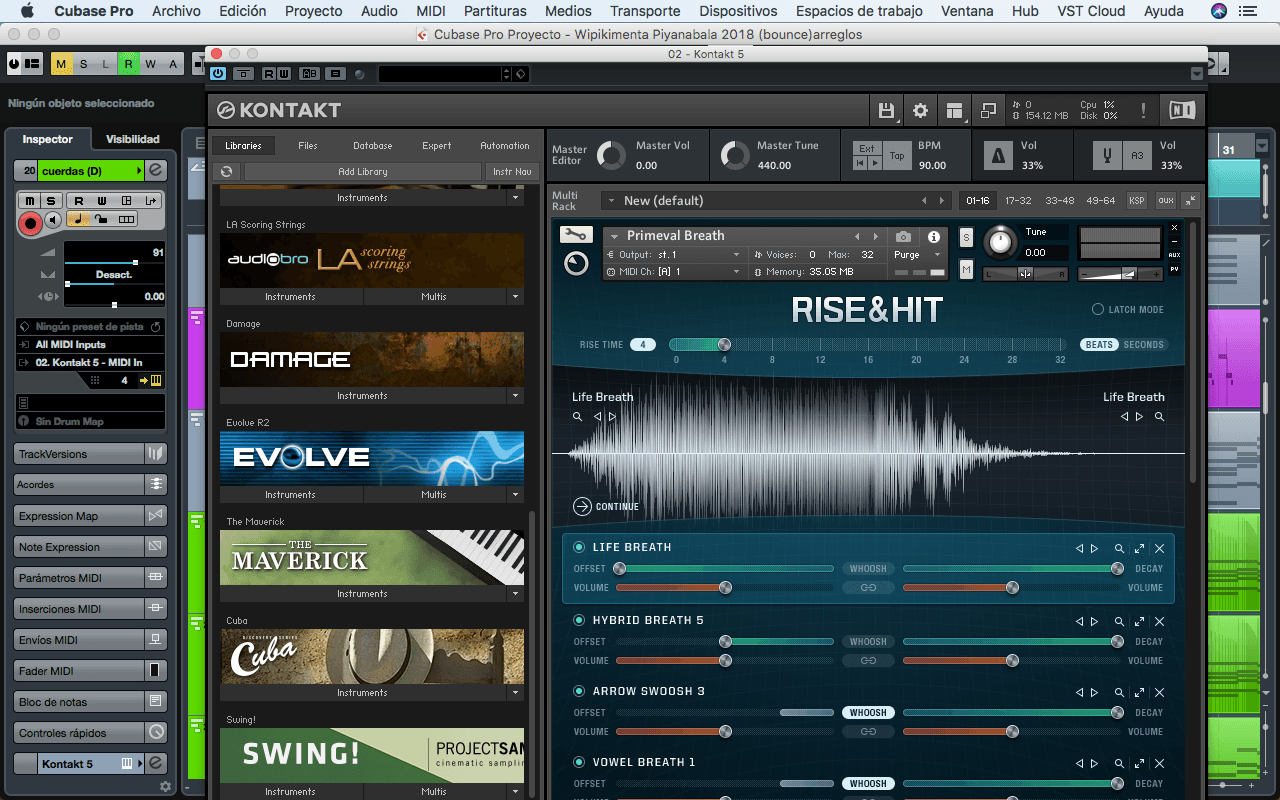Remove Arrow Swoosh 3 layer with X

(1160, 692)
